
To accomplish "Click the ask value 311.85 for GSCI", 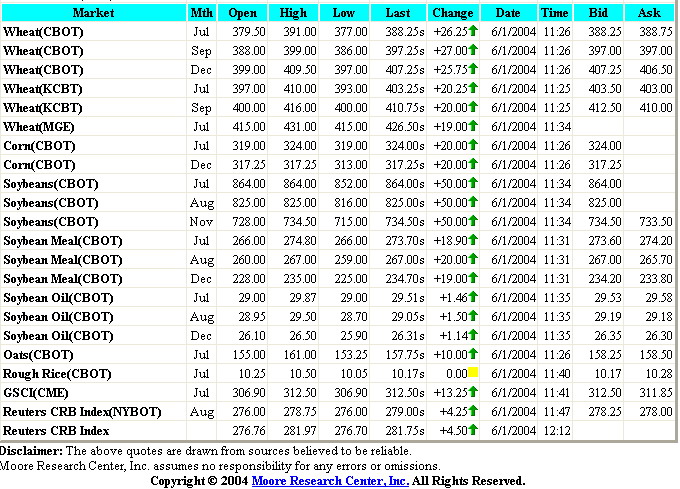I will [x=656, y=393].
